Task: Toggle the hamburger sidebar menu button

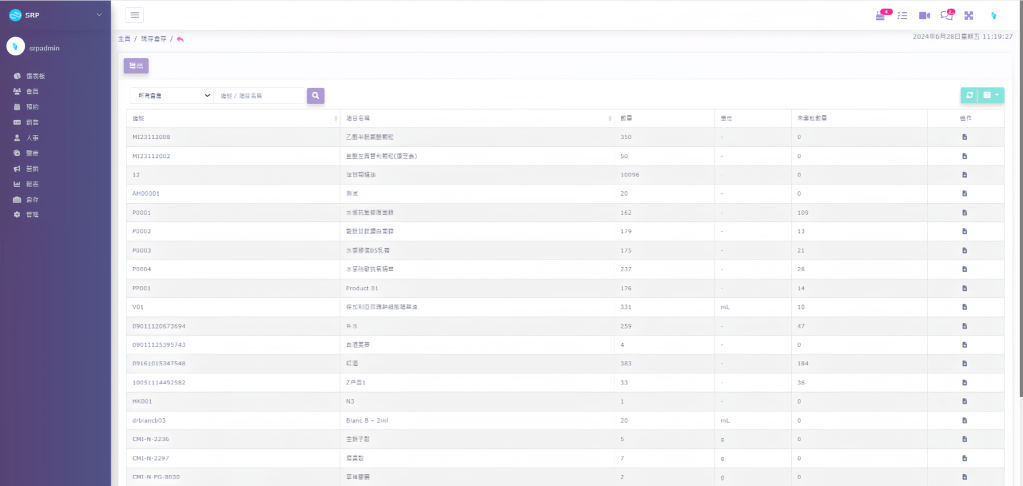Action: pos(135,15)
